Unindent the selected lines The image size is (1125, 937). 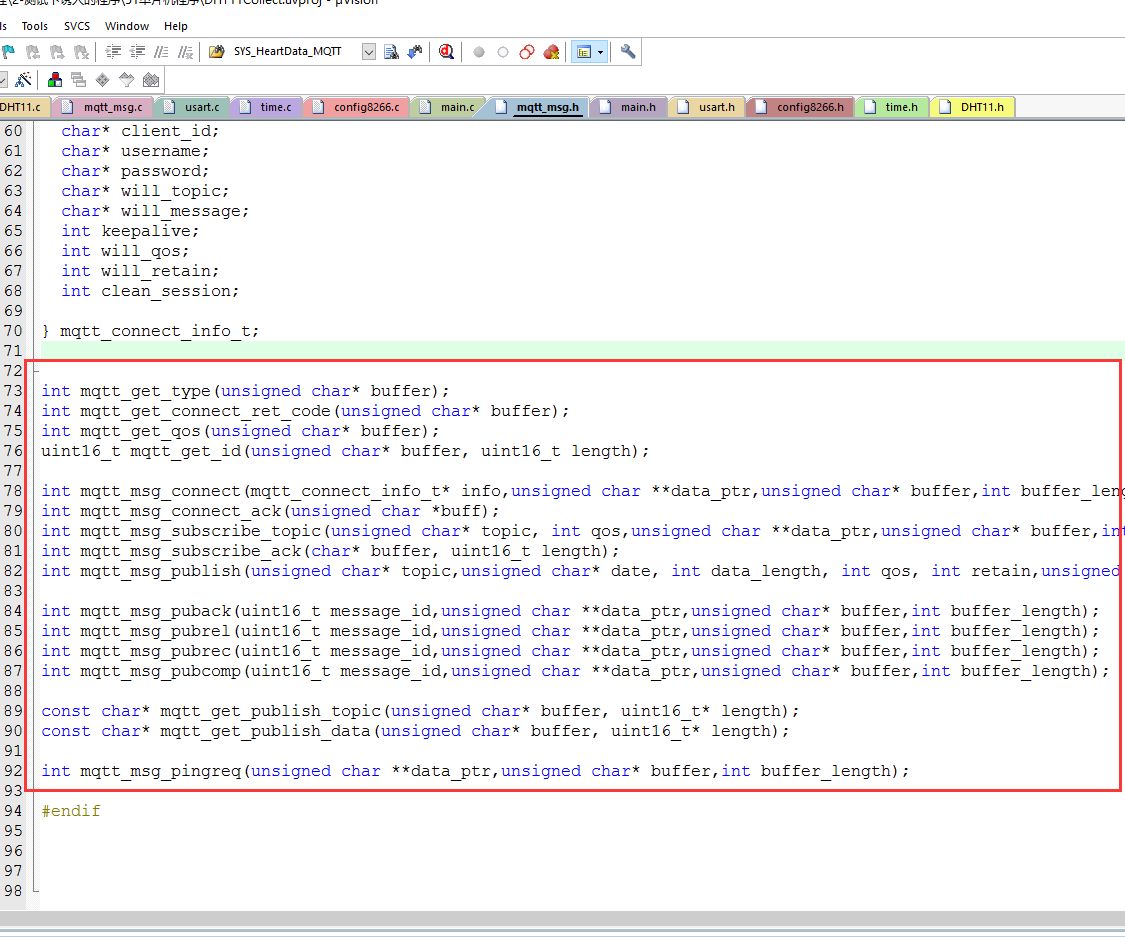(x=137, y=52)
